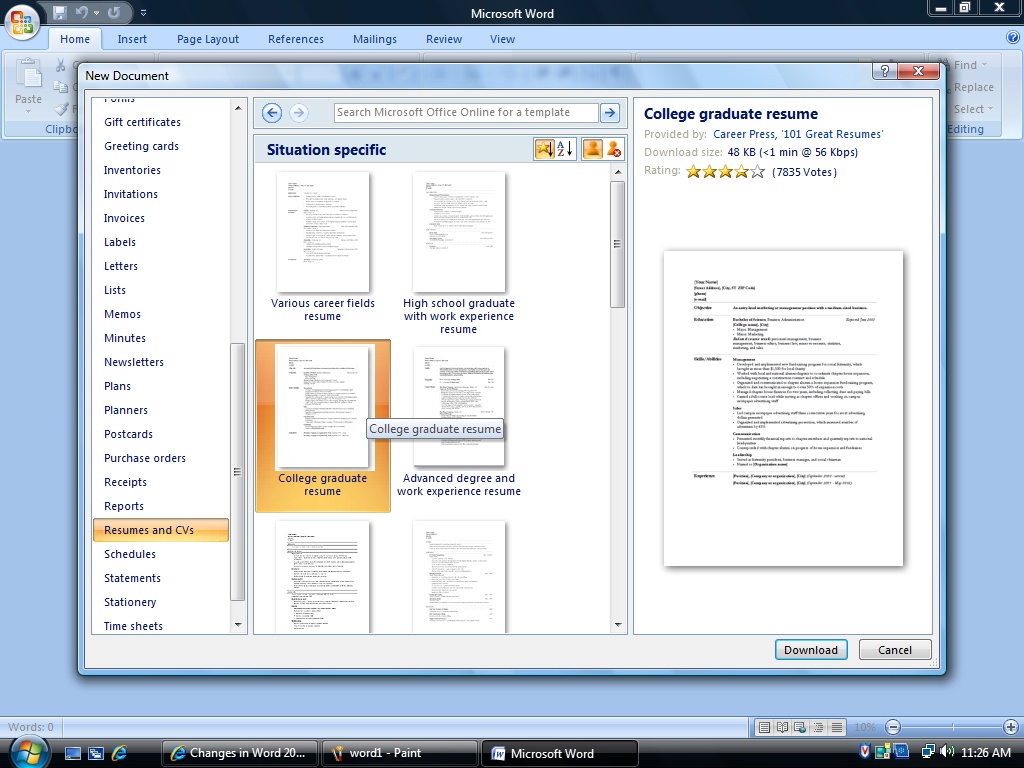Open the Insert ribbon tab

(x=132, y=39)
